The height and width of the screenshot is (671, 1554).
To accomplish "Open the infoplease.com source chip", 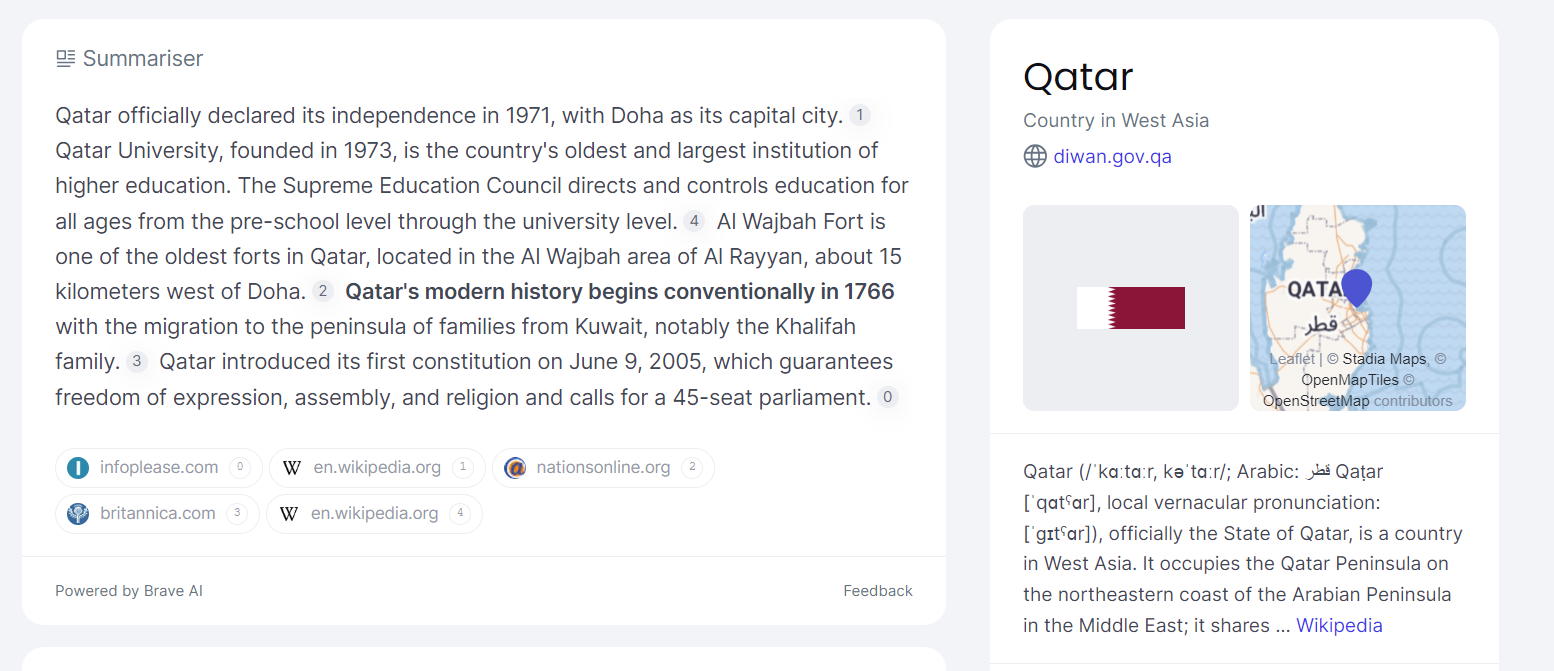I will pyautogui.click(x=159, y=467).
